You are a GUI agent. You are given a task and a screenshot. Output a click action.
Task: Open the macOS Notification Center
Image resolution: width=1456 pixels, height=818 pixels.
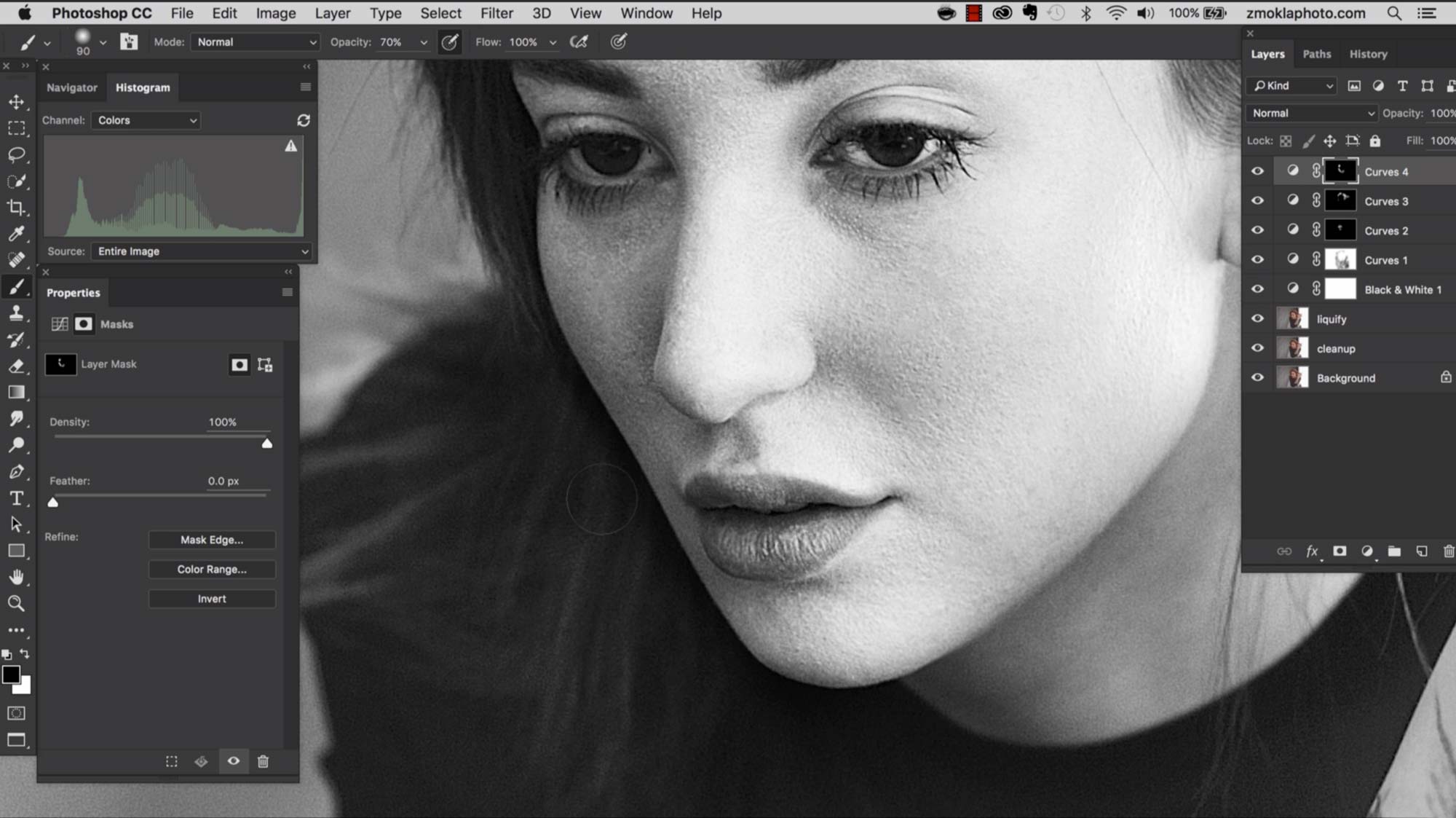(x=1427, y=13)
